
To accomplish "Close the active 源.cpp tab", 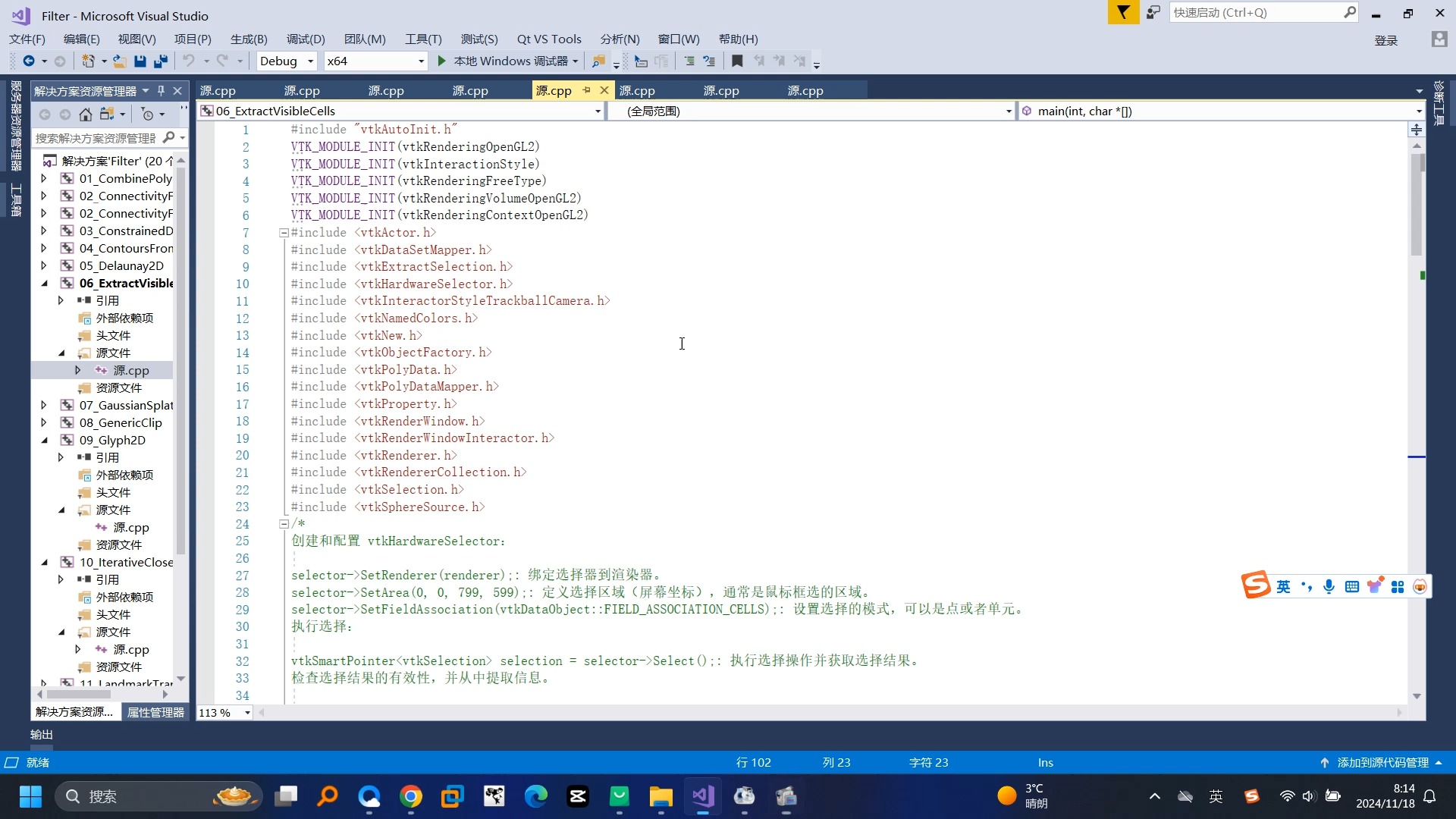I will [604, 90].
